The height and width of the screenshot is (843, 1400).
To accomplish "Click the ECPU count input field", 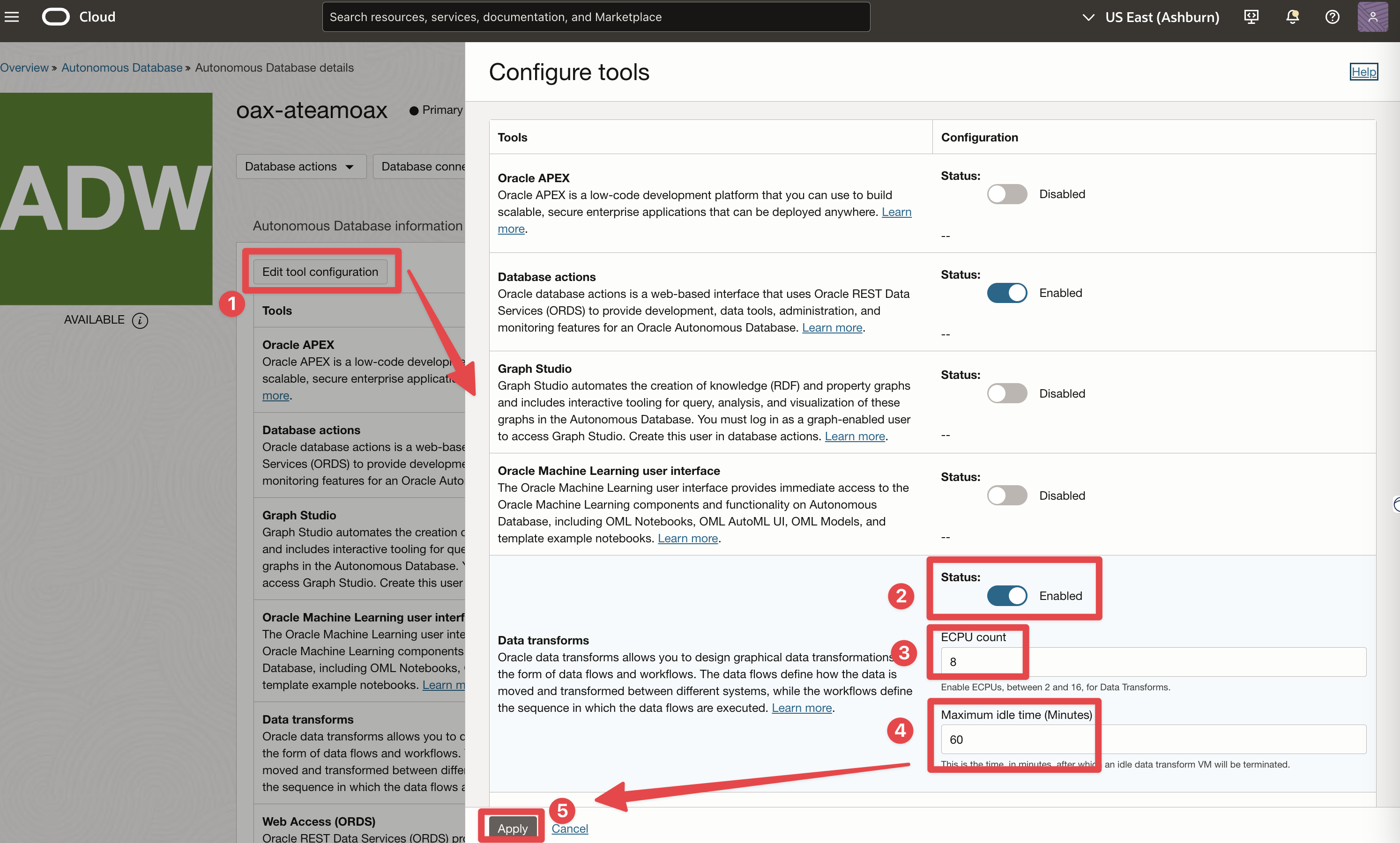I will coord(1152,662).
